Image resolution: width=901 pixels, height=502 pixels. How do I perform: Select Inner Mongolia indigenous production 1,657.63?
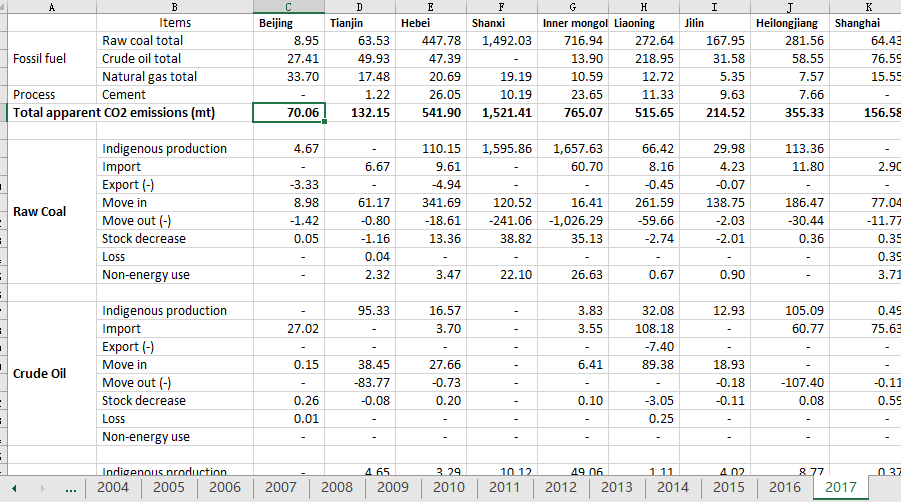click(573, 149)
